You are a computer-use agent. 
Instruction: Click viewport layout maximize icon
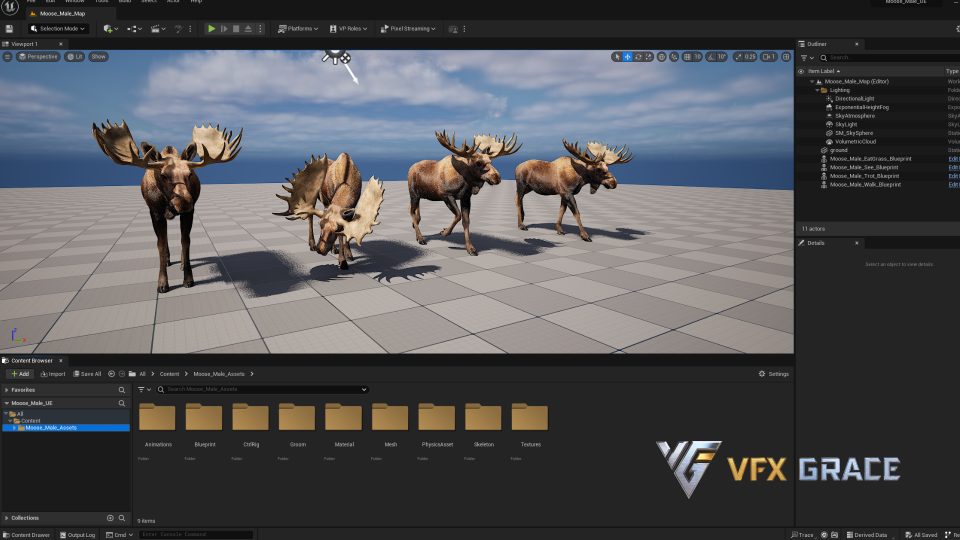(x=786, y=57)
